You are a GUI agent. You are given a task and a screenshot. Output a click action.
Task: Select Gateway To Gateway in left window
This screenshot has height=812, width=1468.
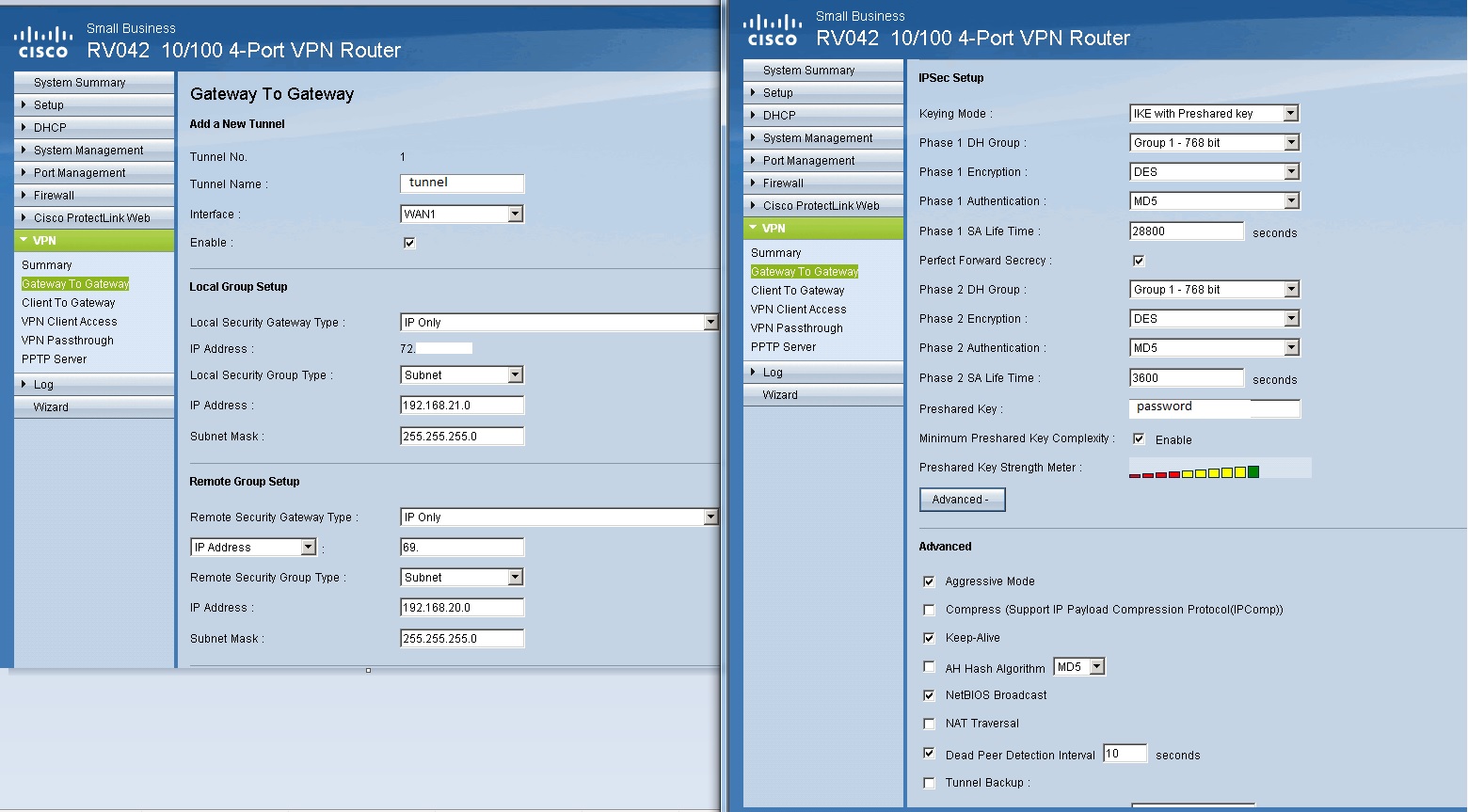point(75,284)
